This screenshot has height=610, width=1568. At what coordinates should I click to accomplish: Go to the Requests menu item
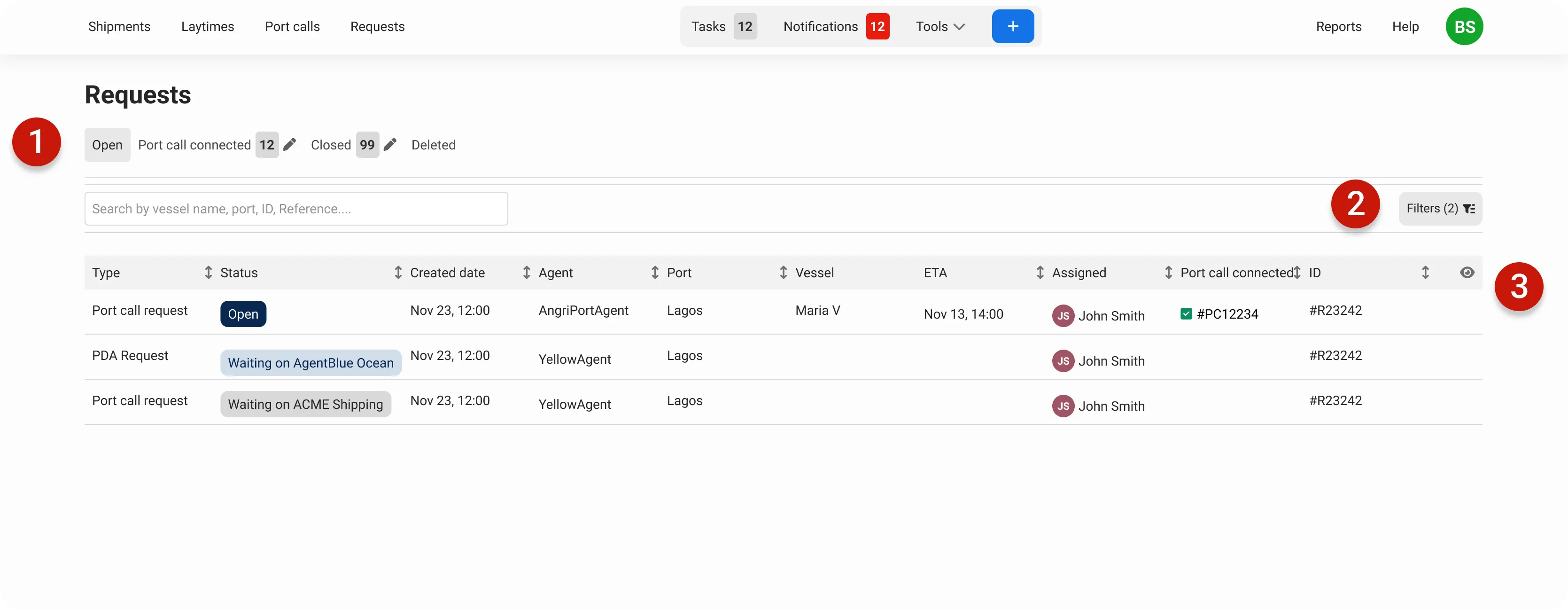(x=377, y=26)
